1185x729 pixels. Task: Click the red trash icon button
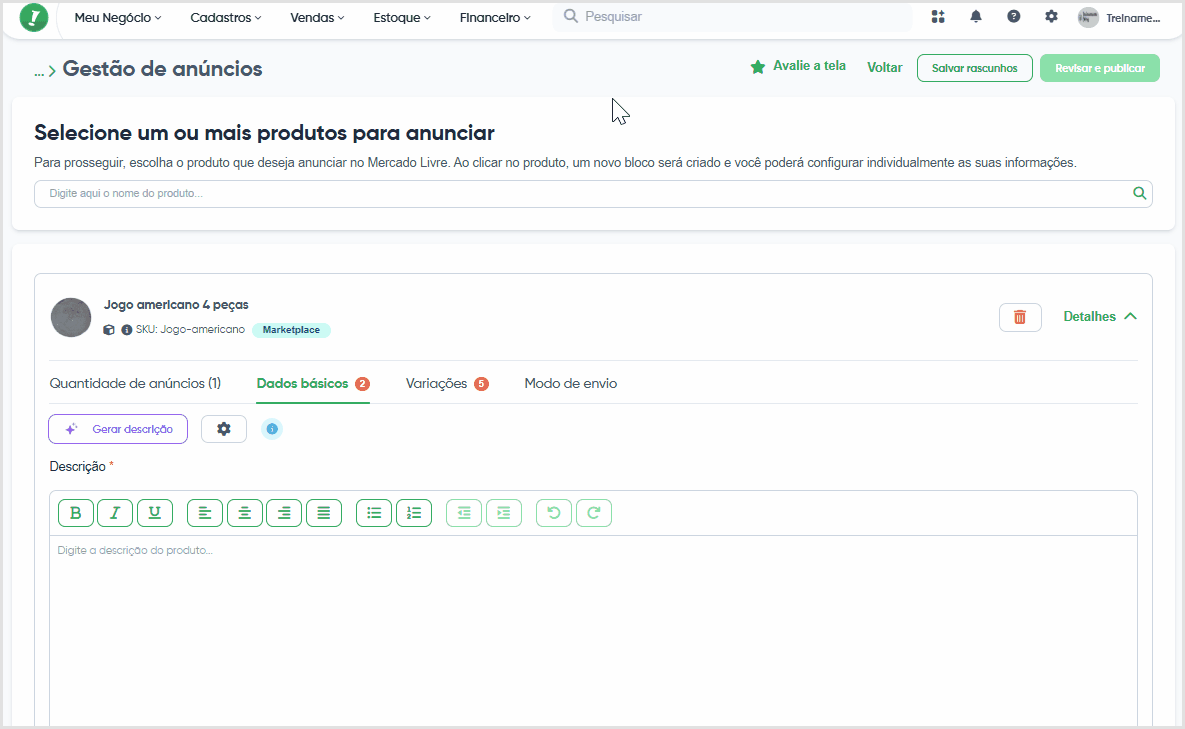[1020, 317]
